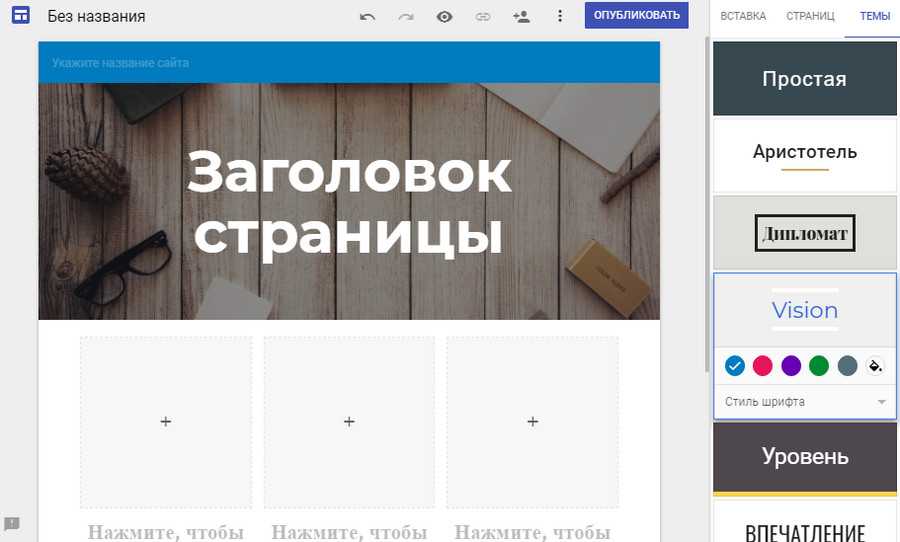The width and height of the screenshot is (900, 542).
Task: Undo the last action
Action: pyautogui.click(x=367, y=16)
